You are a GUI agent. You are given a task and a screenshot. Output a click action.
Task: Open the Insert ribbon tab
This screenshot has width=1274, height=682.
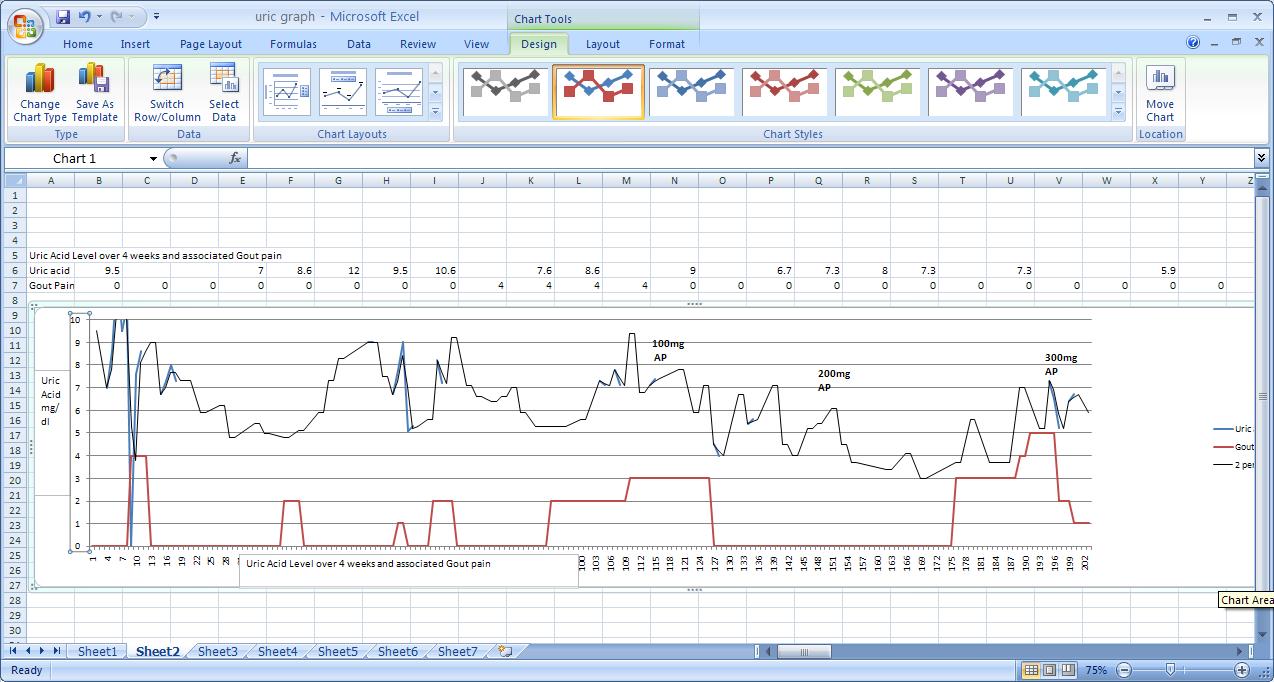(135, 44)
